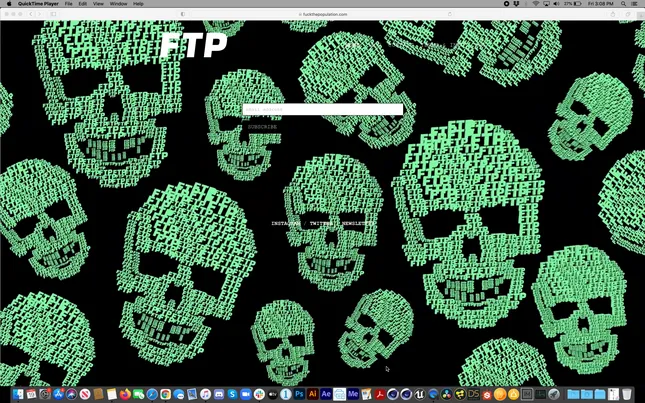
Task: Launch After Effects from the dock
Action: [x=326, y=394]
